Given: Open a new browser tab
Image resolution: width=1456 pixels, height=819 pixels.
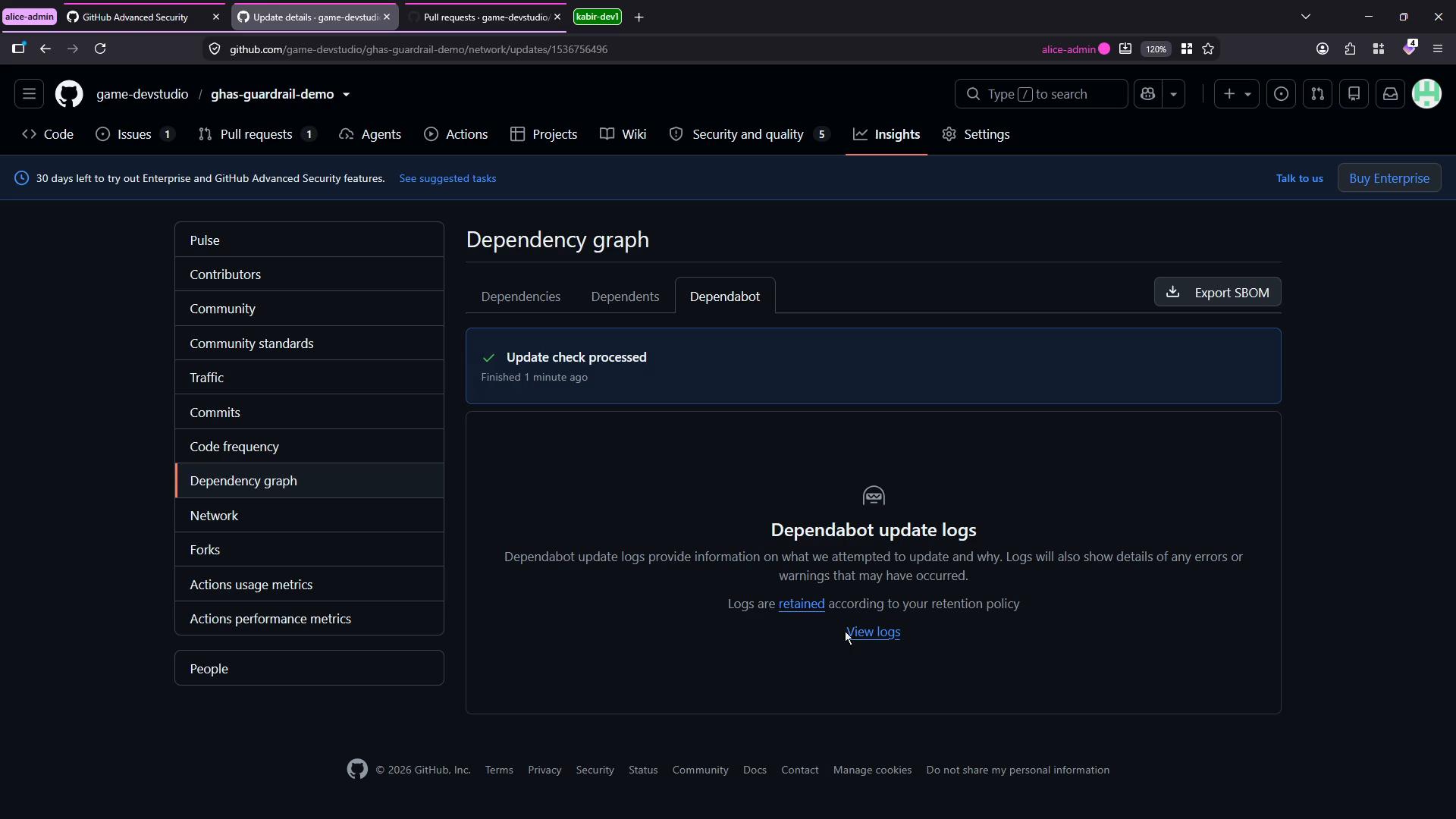Looking at the screenshot, I should pyautogui.click(x=639, y=17).
